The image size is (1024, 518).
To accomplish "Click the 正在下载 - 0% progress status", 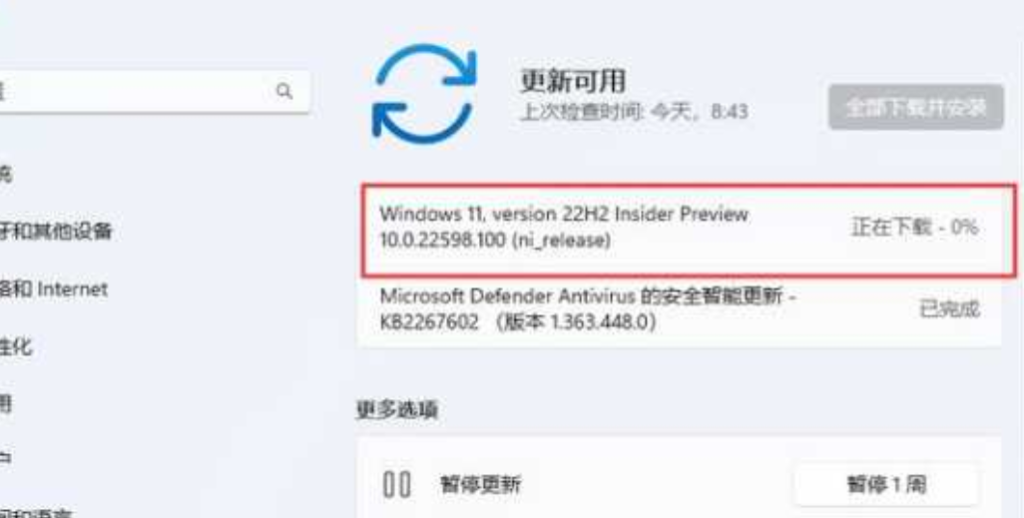I will tap(914, 227).
